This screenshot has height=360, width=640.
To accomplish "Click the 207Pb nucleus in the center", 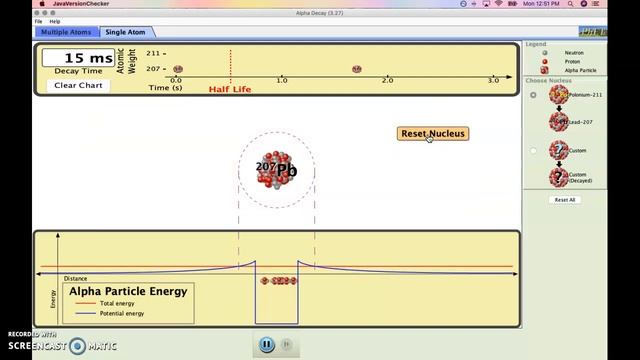I will 276,169.
